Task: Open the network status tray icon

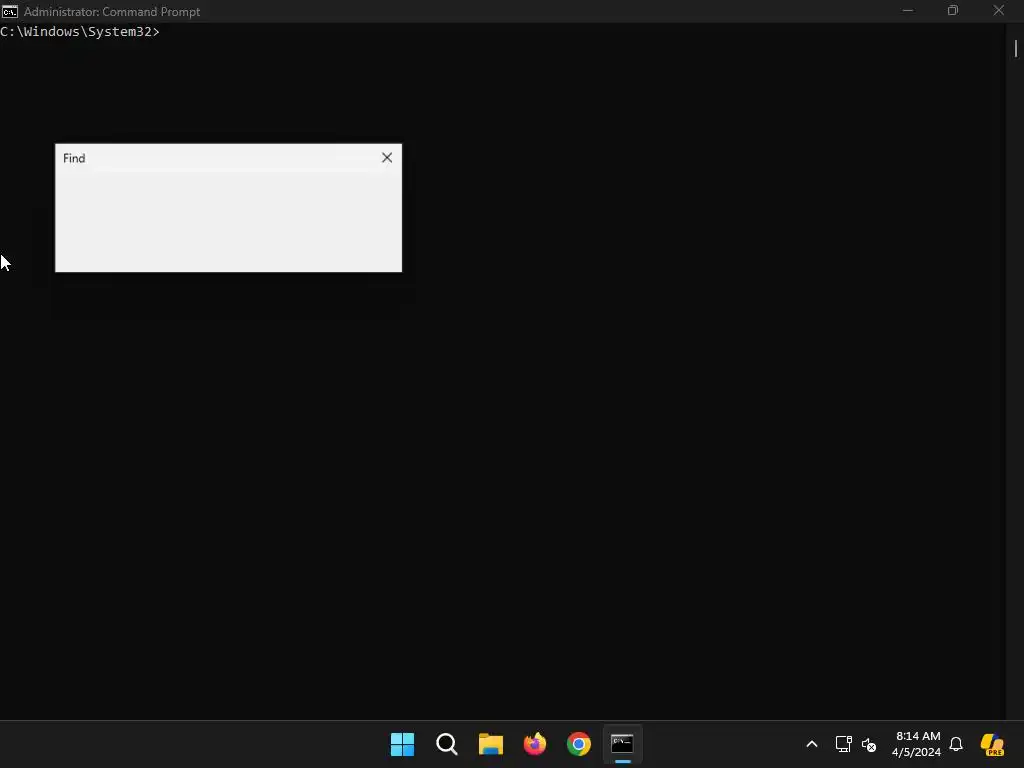Action: (843, 744)
